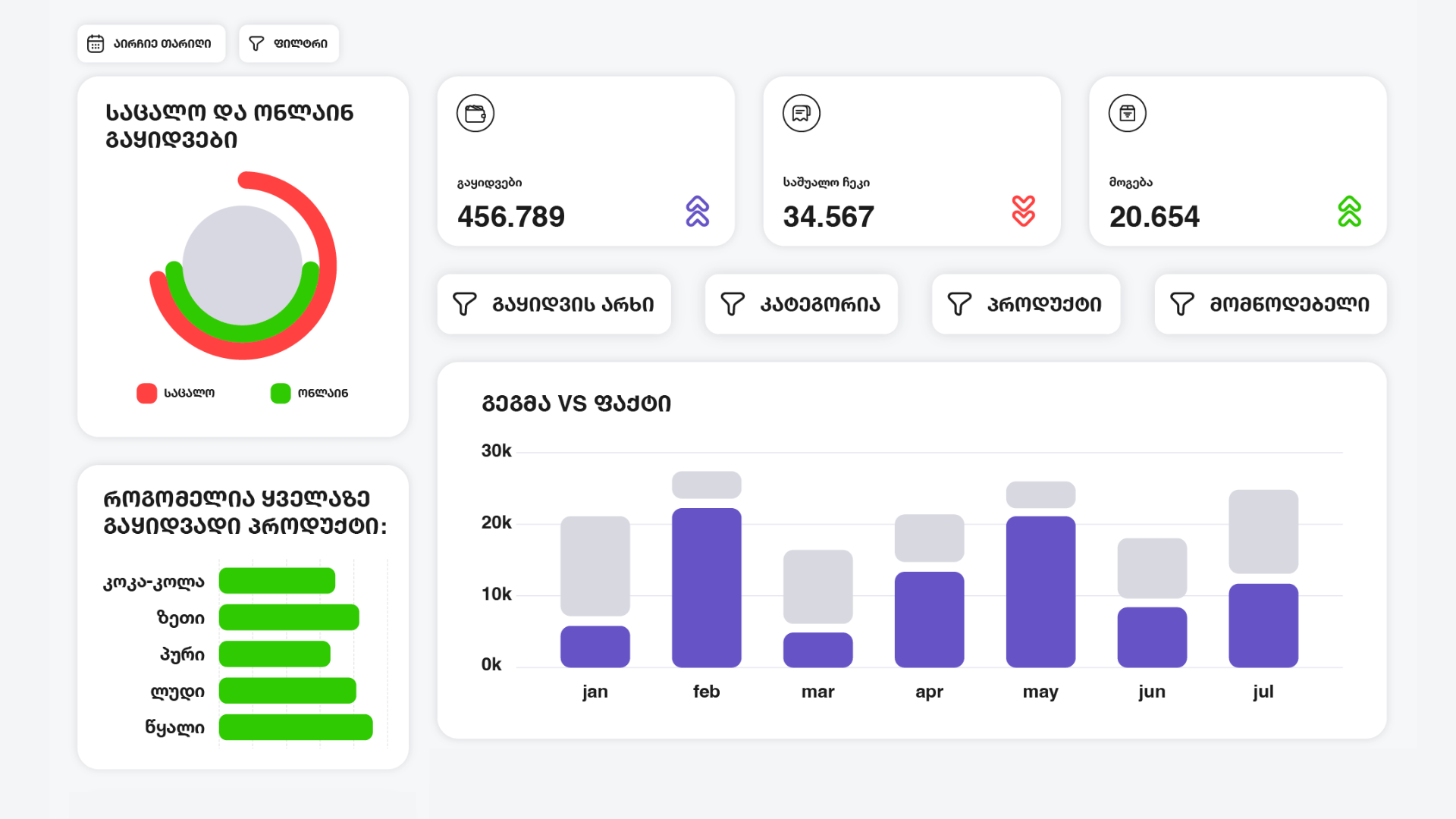Toggle the red საცალო legend item
1456x819 pixels.
(x=147, y=394)
